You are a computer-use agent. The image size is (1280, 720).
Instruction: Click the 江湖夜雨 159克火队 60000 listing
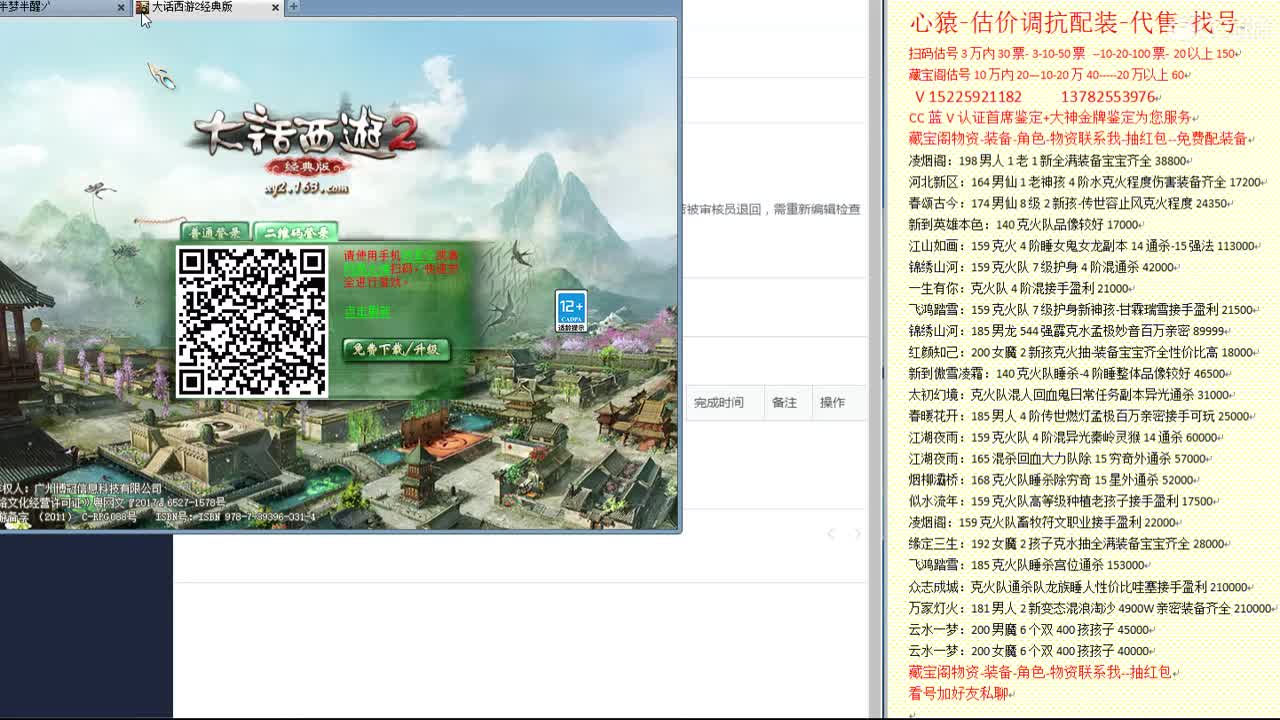point(1066,437)
